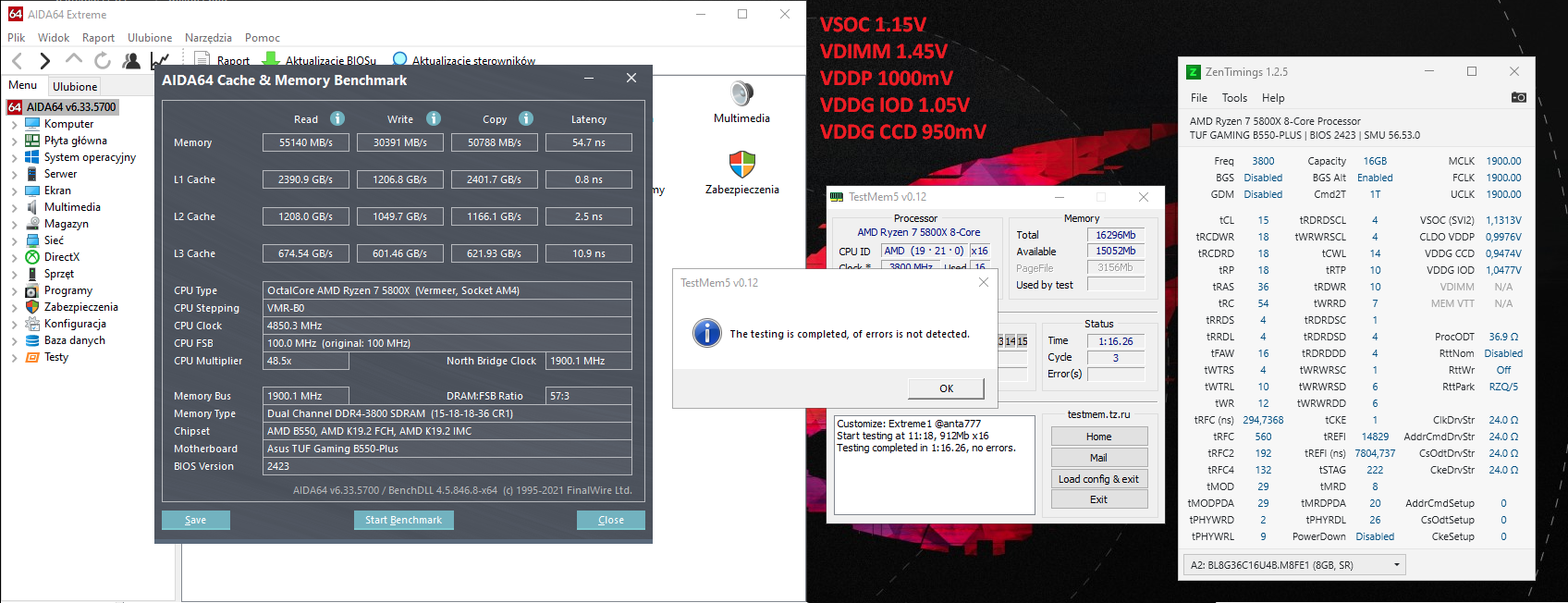Image resolution: width=1568 pixels, height=603 pixels.
Task: Click the Memory Type field with DDR4-3800 SDRAM
Action: [x=447, y=413]
